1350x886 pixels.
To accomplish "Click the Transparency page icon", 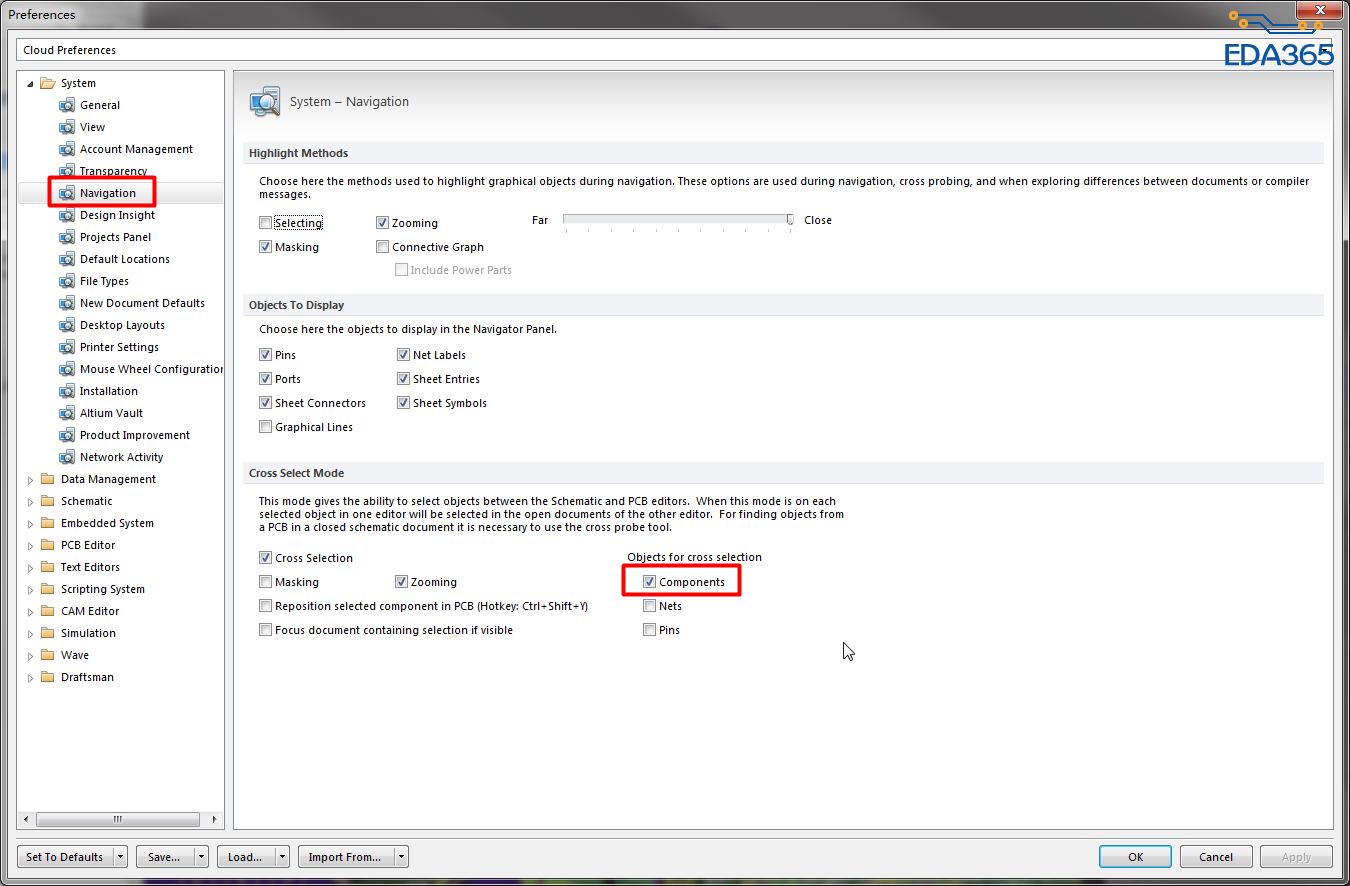I will [x=67, y=171].
